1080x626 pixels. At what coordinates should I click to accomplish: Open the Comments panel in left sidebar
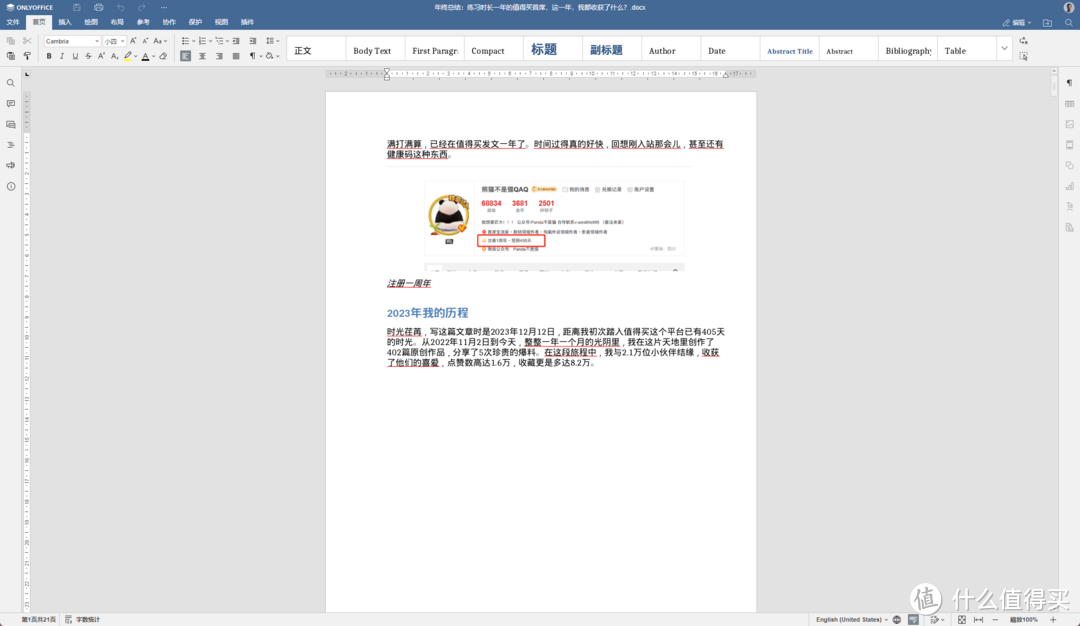(x=11, y=104)
